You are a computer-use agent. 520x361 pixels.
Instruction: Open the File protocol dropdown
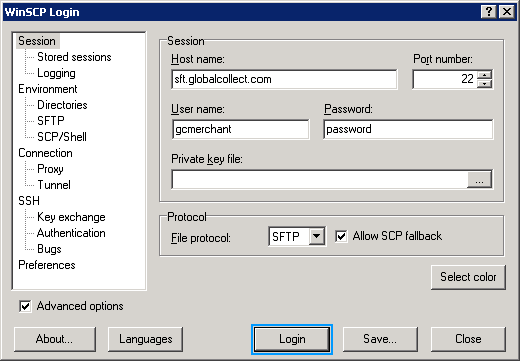[317, 236]
